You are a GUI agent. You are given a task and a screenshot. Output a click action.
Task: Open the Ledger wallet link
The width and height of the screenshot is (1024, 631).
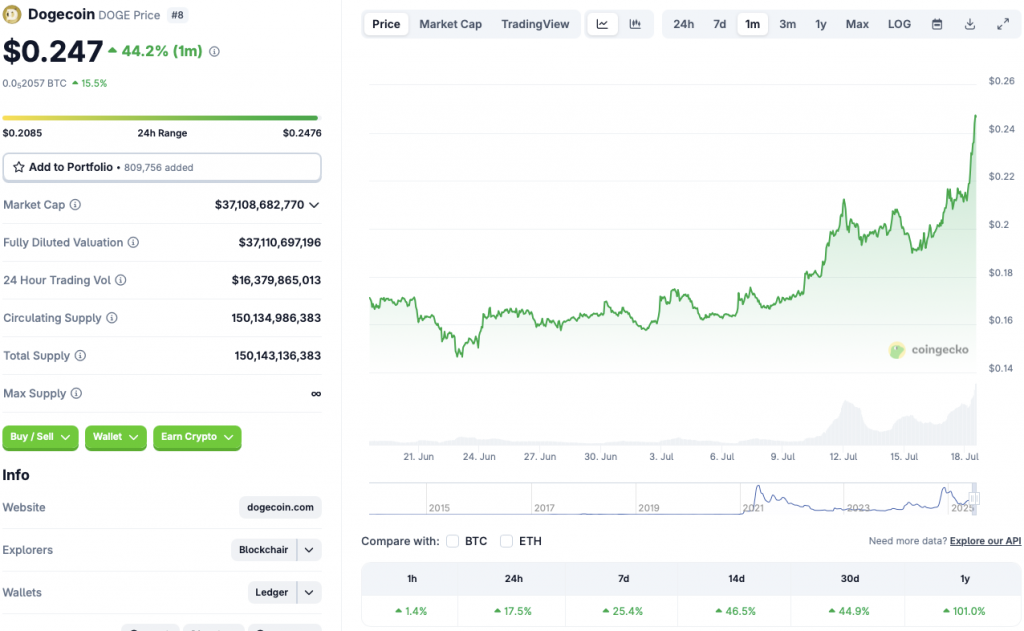(x=272, y=592)
